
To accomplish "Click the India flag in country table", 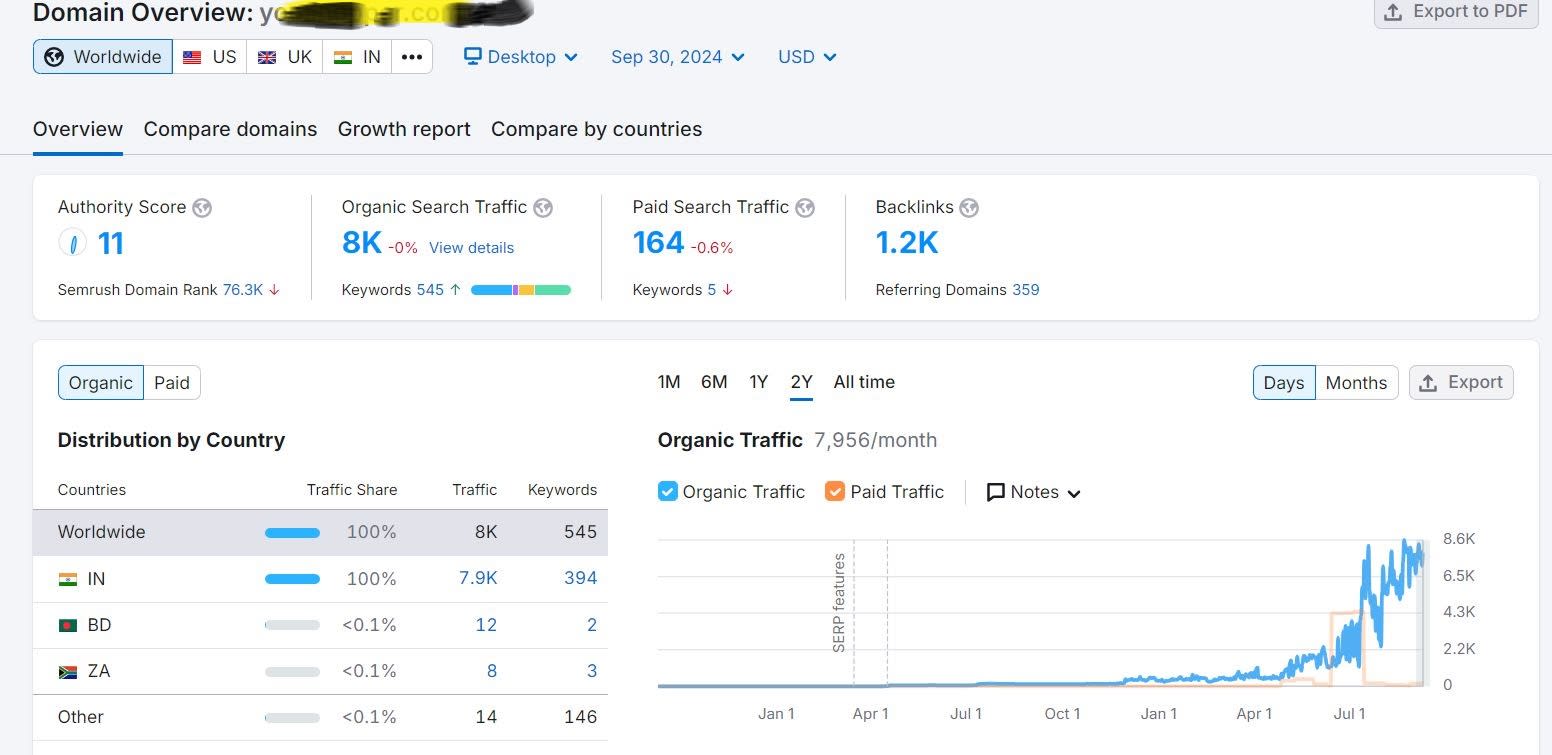I will [68, 579].
